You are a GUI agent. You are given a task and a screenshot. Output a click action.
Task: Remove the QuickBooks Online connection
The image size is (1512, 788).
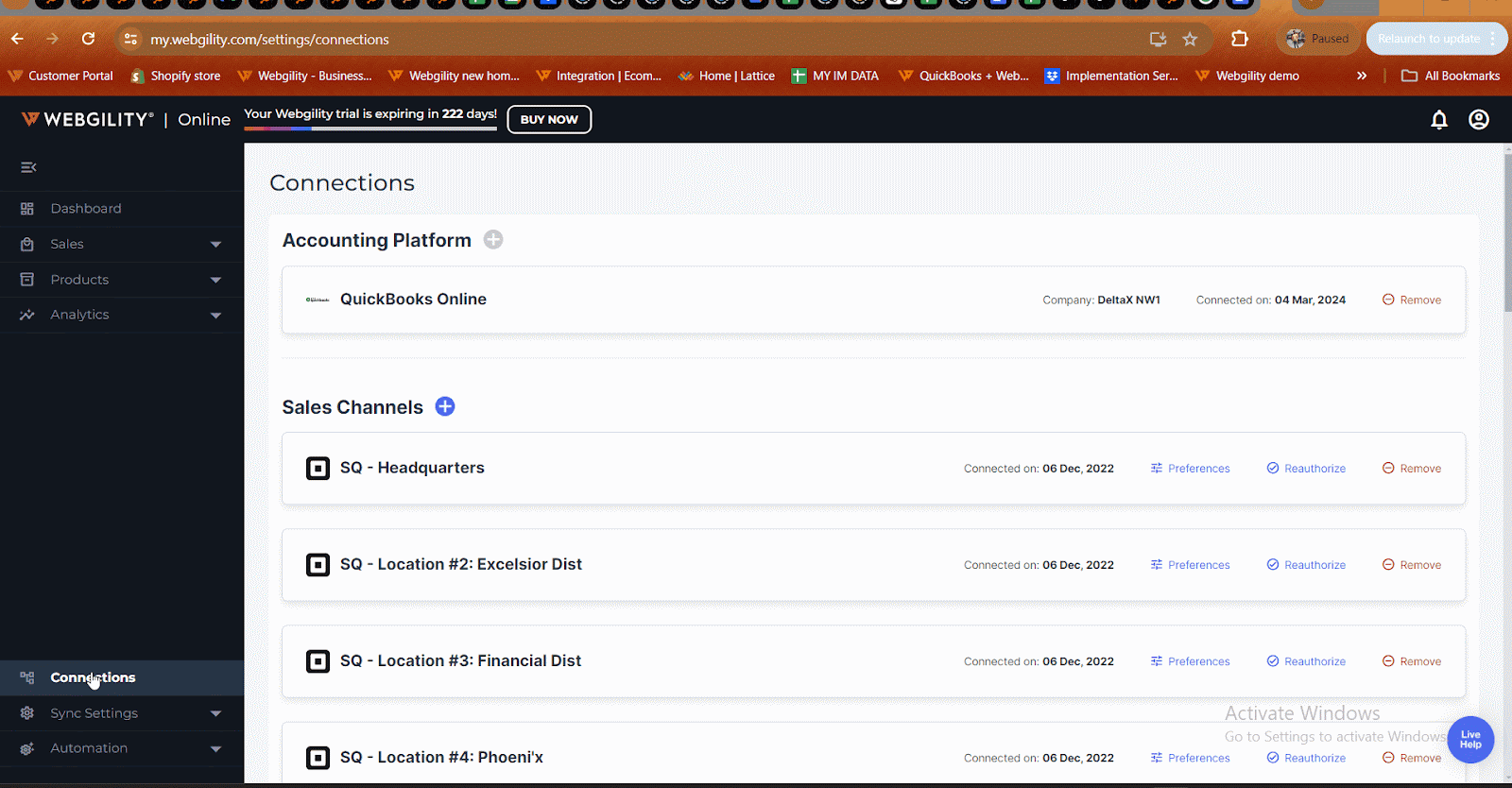(x=1412, y=300)
